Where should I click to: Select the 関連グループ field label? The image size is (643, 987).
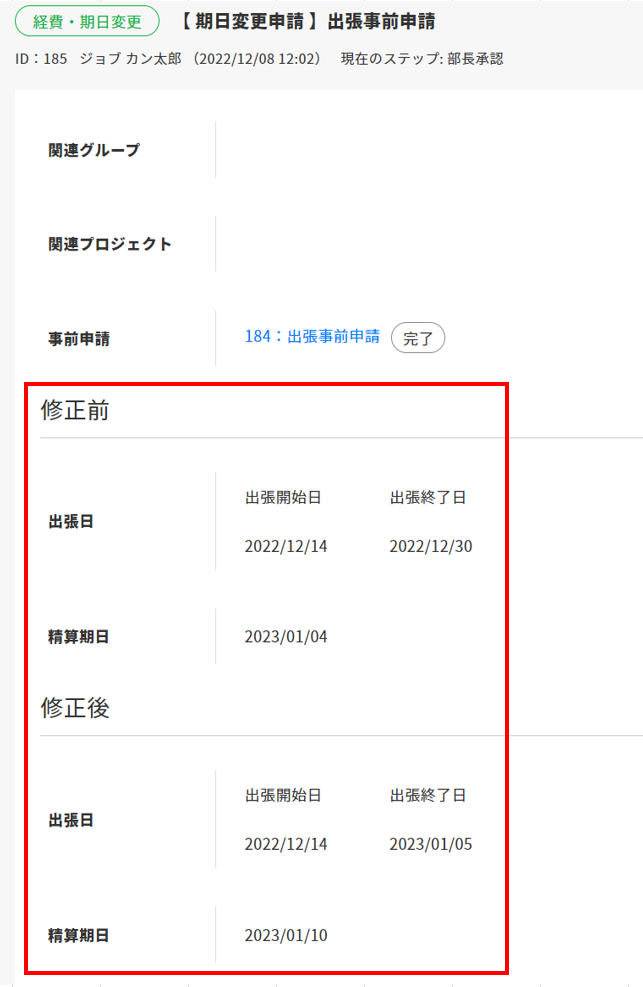pos(94,150)
